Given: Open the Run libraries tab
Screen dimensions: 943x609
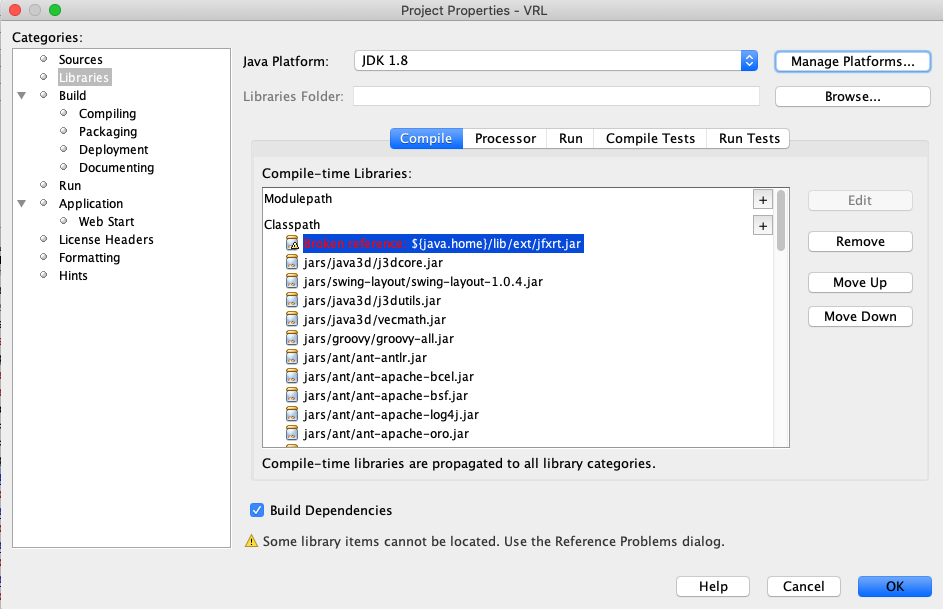Looking at the screenshot, I should [570, 138].
